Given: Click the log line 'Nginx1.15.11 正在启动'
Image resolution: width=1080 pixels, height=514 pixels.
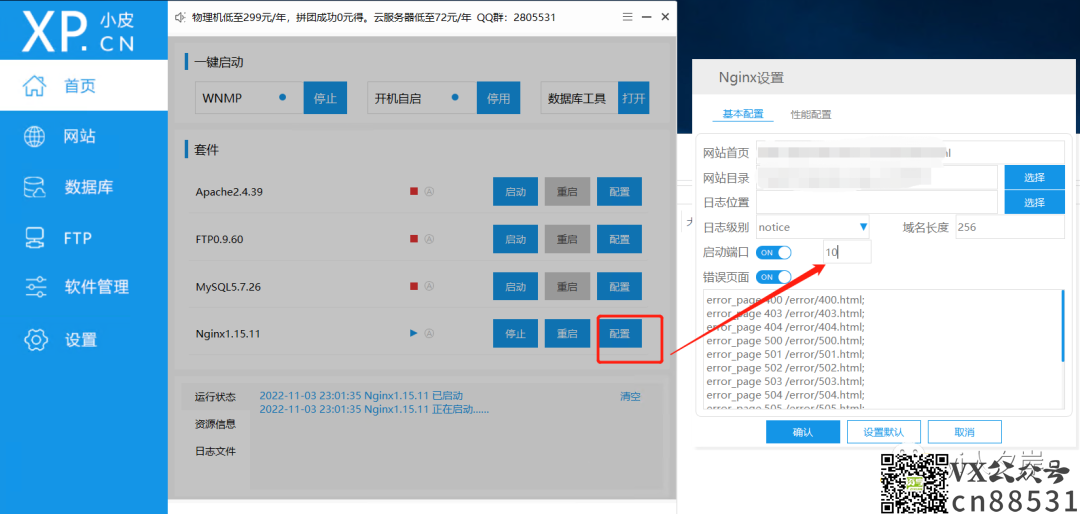Looking at the screenshot, I should point(374,409).
